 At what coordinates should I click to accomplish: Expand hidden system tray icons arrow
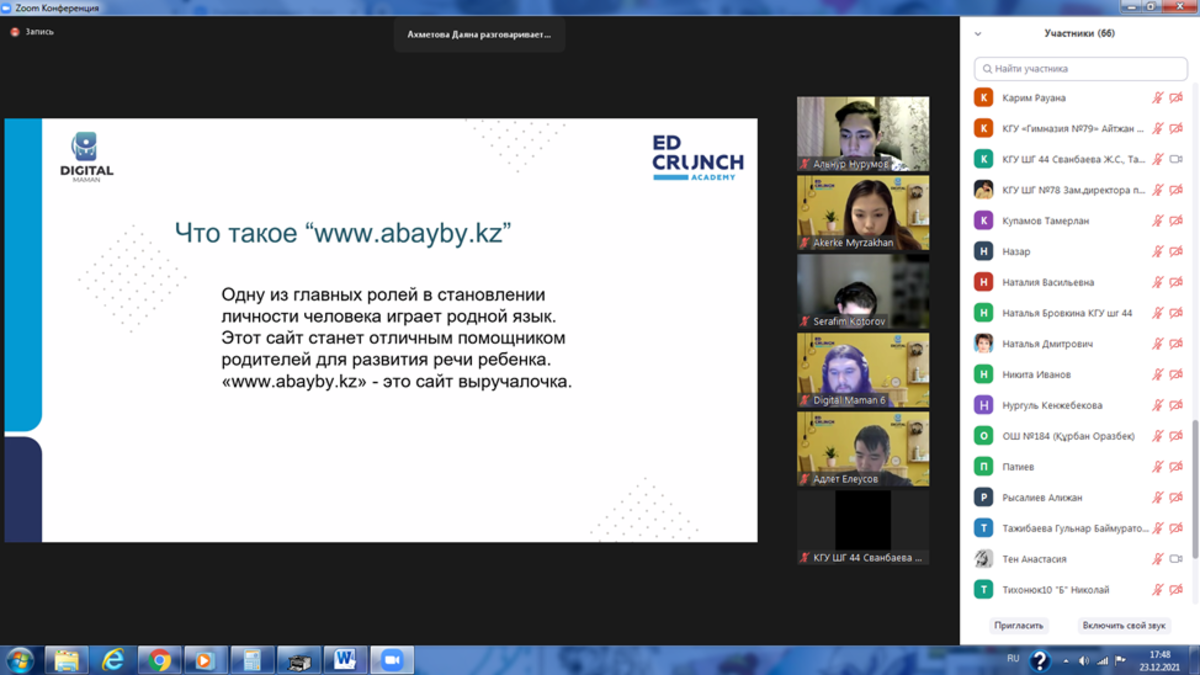point(1067,661)
